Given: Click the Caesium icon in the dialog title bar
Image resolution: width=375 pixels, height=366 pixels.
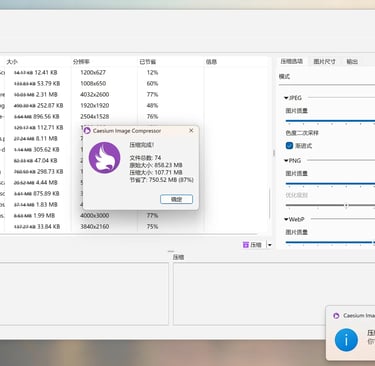Looking at the screenshot, I should pyautogui.click(x=87, y=131).
